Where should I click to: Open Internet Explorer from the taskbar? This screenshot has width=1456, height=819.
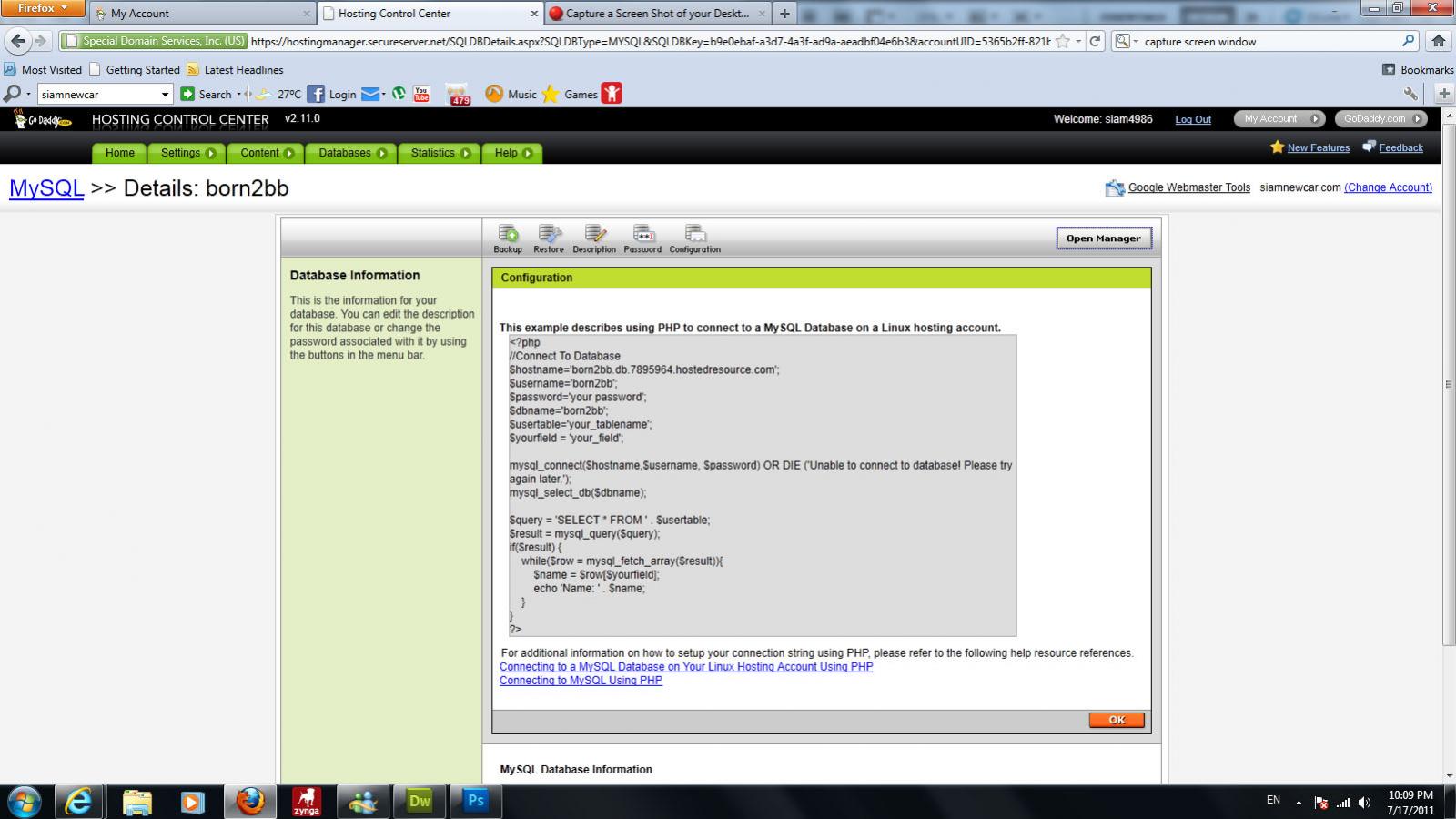coord(80,801)
